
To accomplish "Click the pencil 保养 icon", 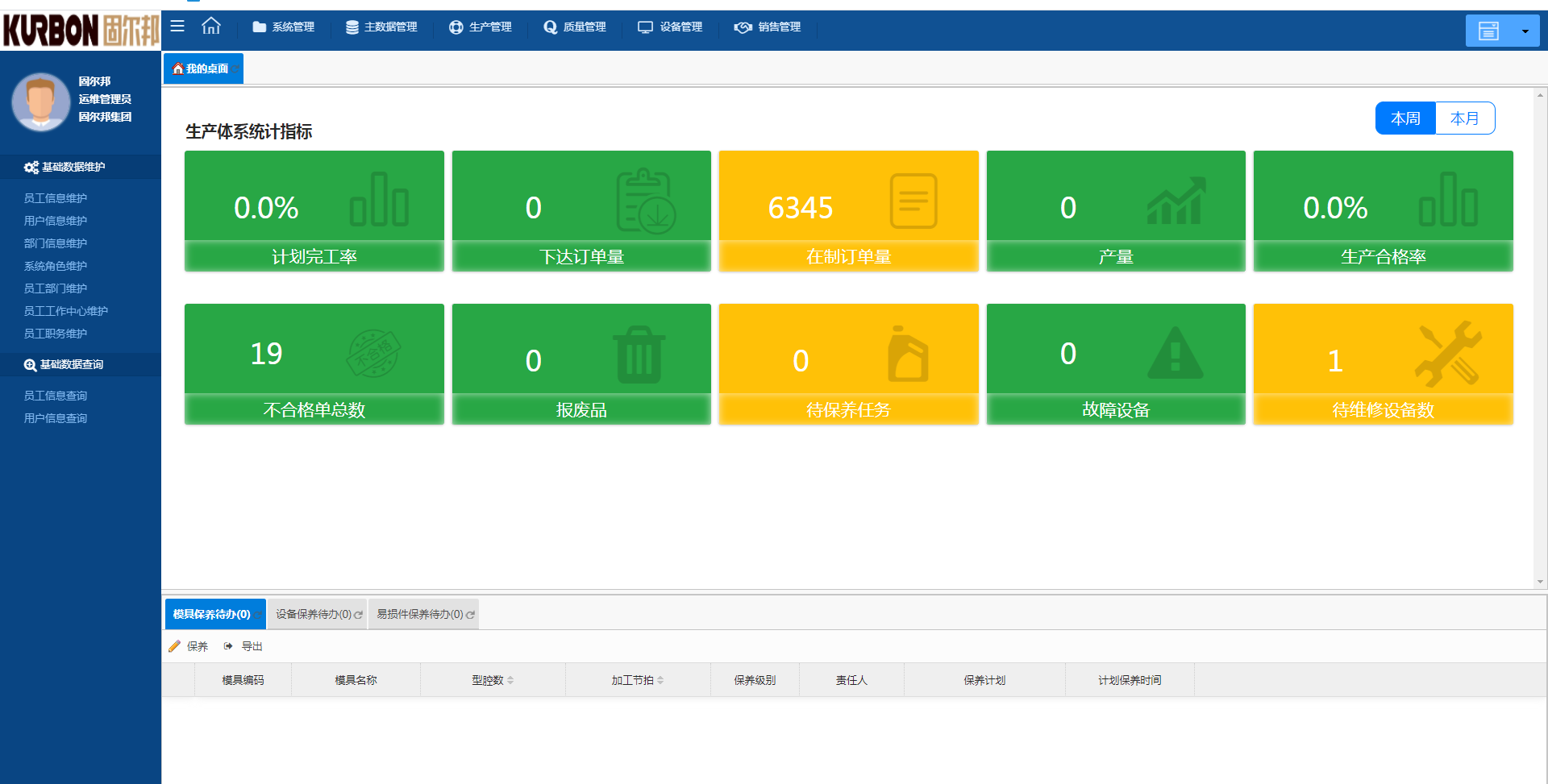I will pyautogui.click(x=174, y=646).
